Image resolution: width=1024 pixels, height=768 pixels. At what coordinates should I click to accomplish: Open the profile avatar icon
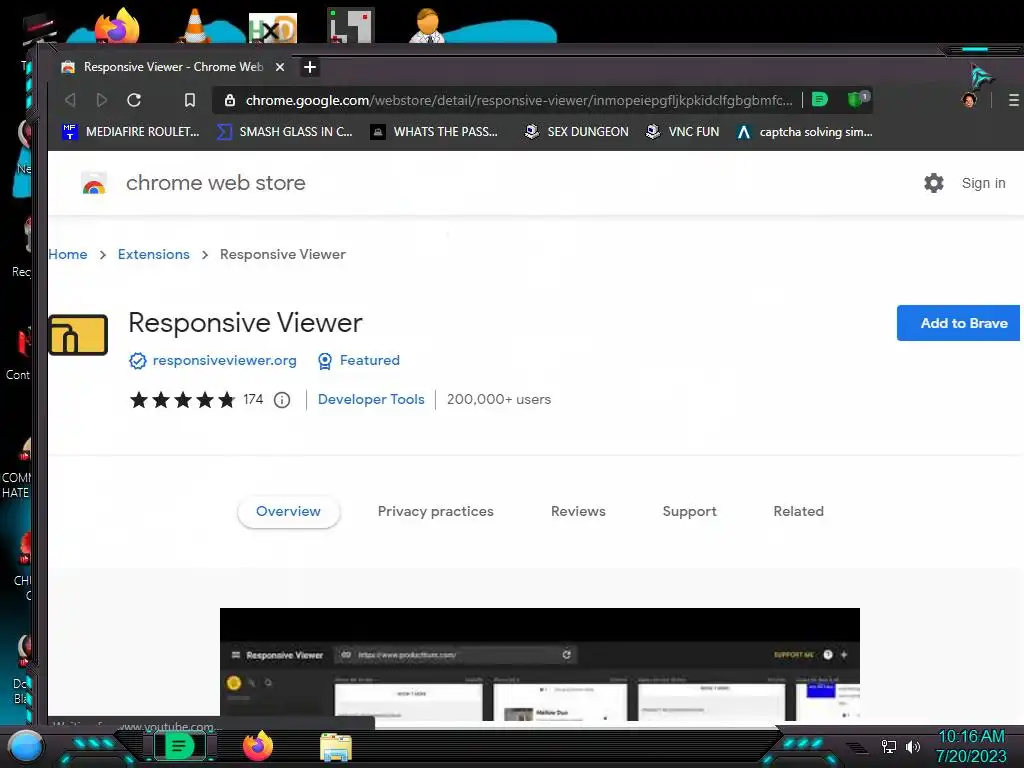[969, 100]
